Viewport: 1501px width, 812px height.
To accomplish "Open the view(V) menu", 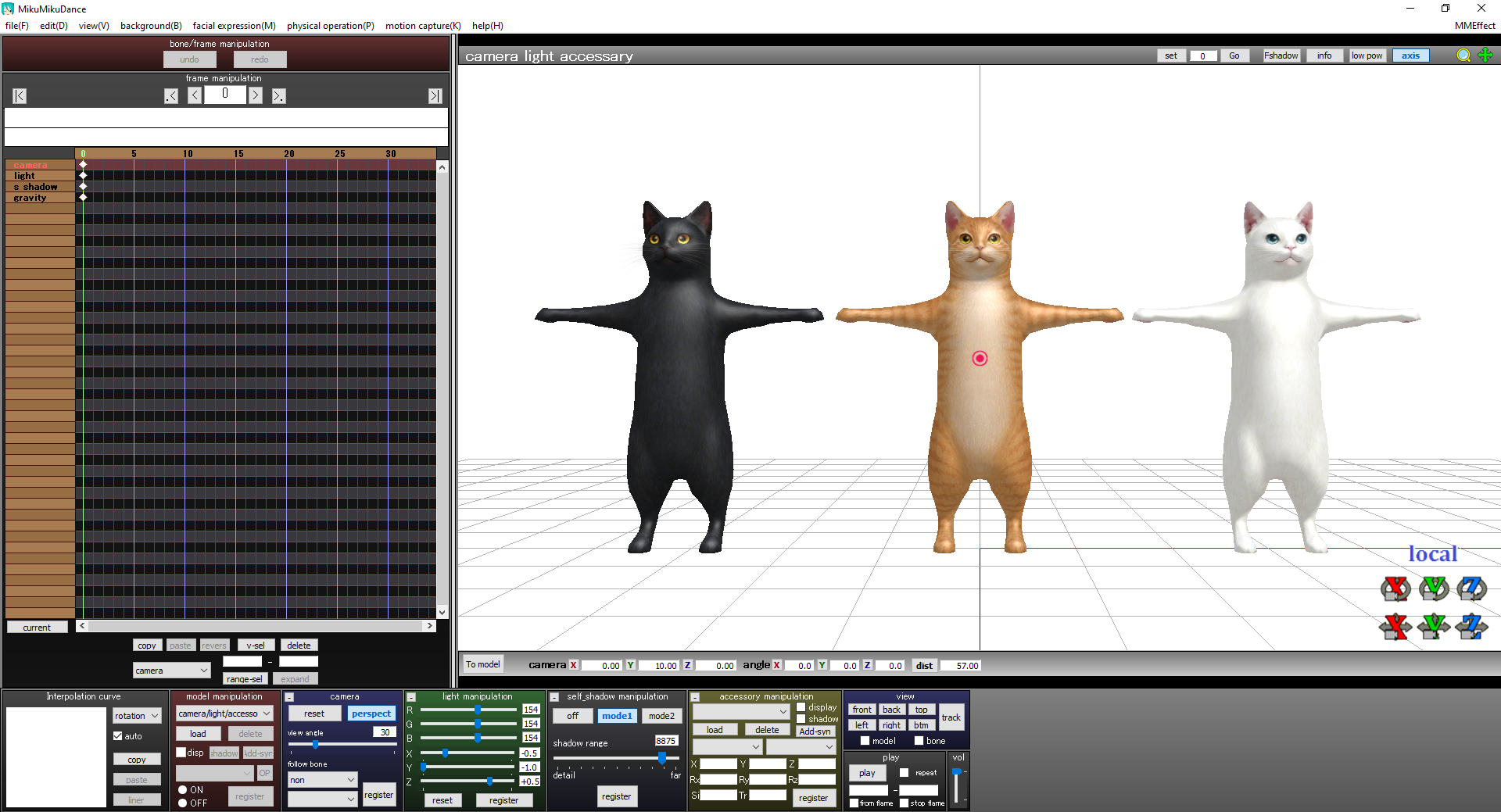I will (x=94, y=26).
